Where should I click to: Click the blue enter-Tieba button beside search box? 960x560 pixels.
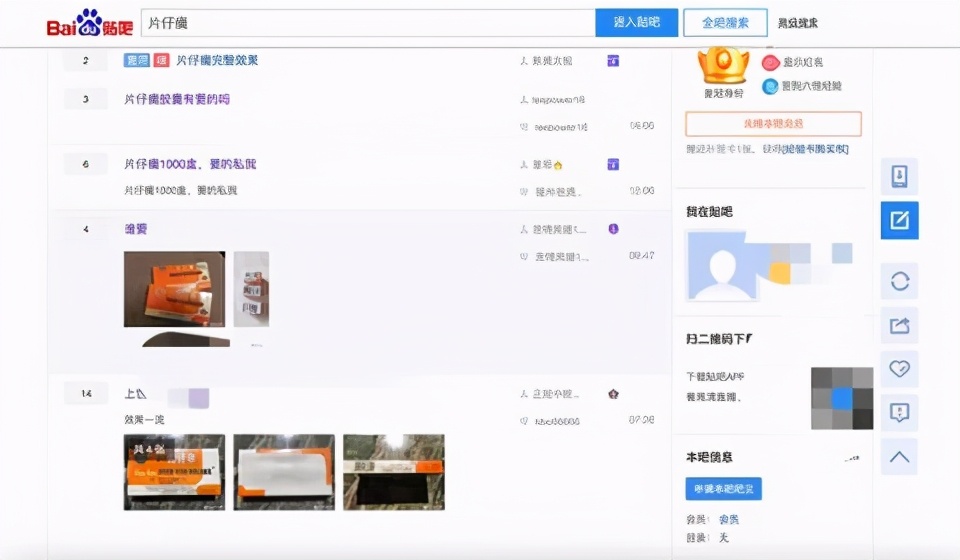(637, 23)
